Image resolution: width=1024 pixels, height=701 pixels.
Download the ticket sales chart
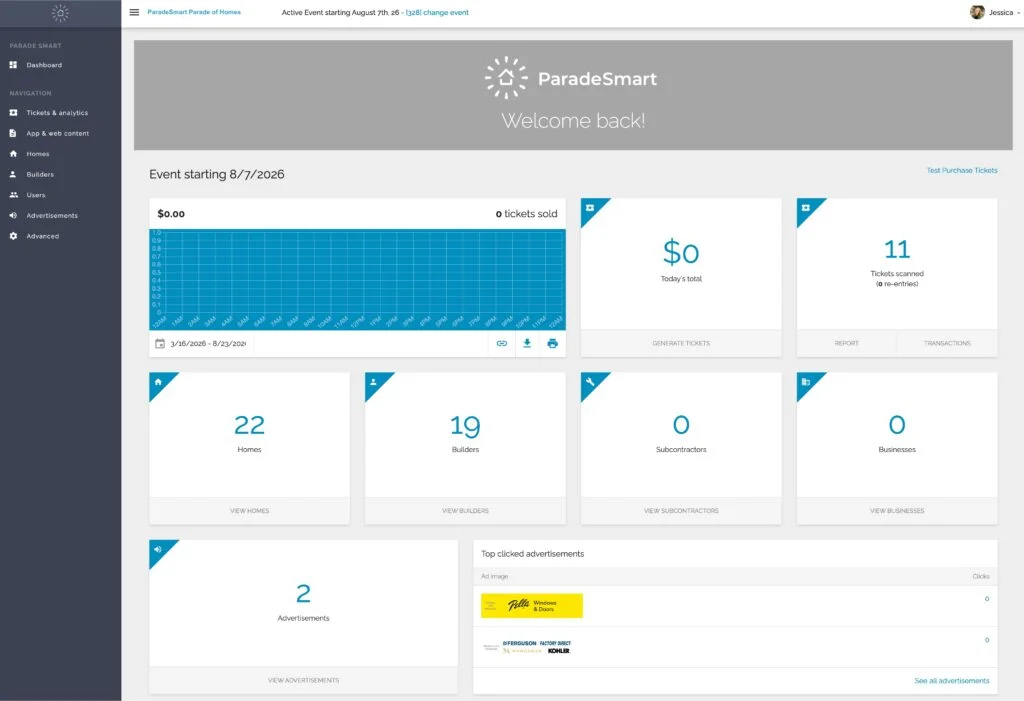click(x=527, y=343)
